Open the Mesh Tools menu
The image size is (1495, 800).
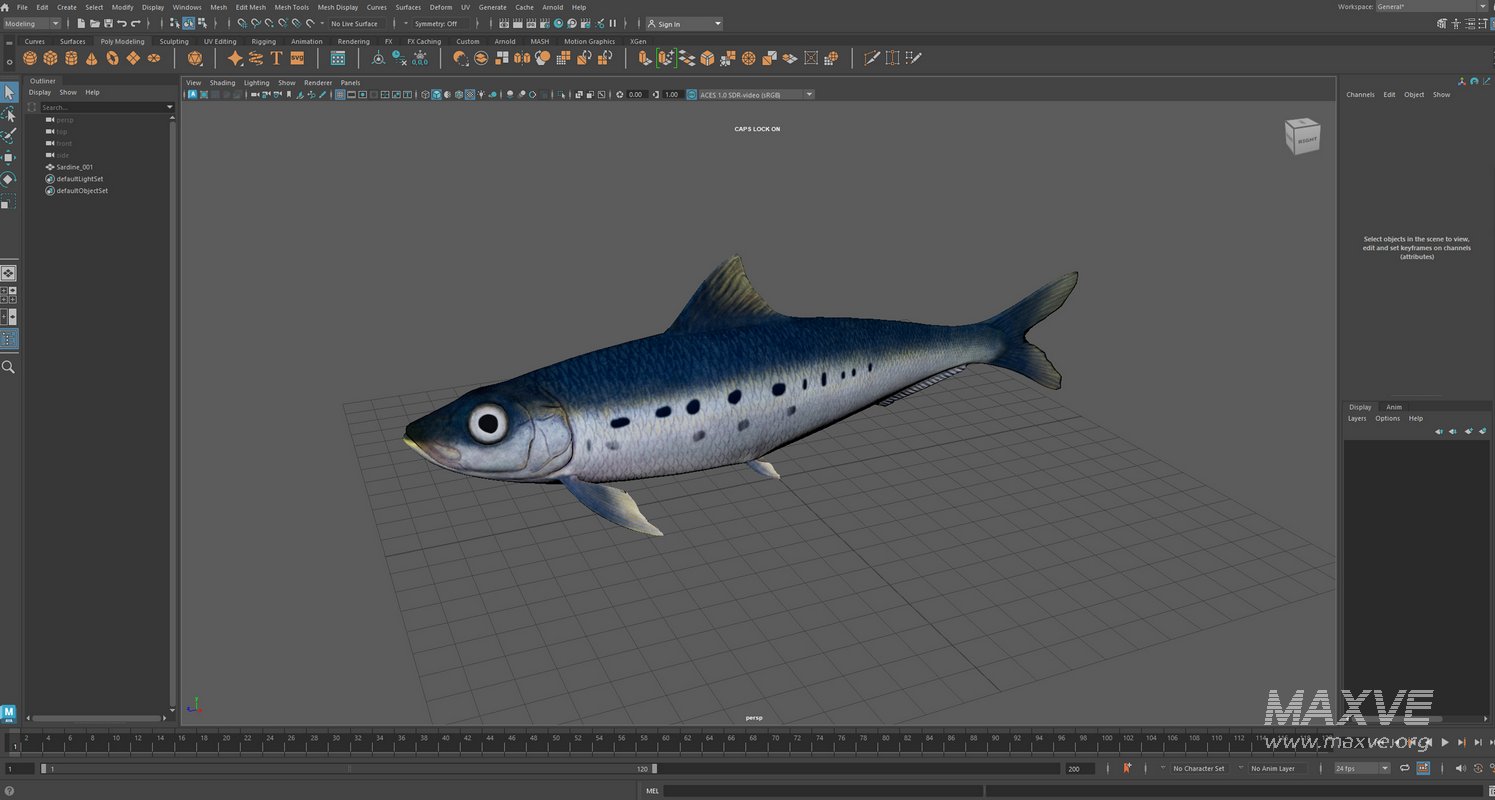(291, 7)
